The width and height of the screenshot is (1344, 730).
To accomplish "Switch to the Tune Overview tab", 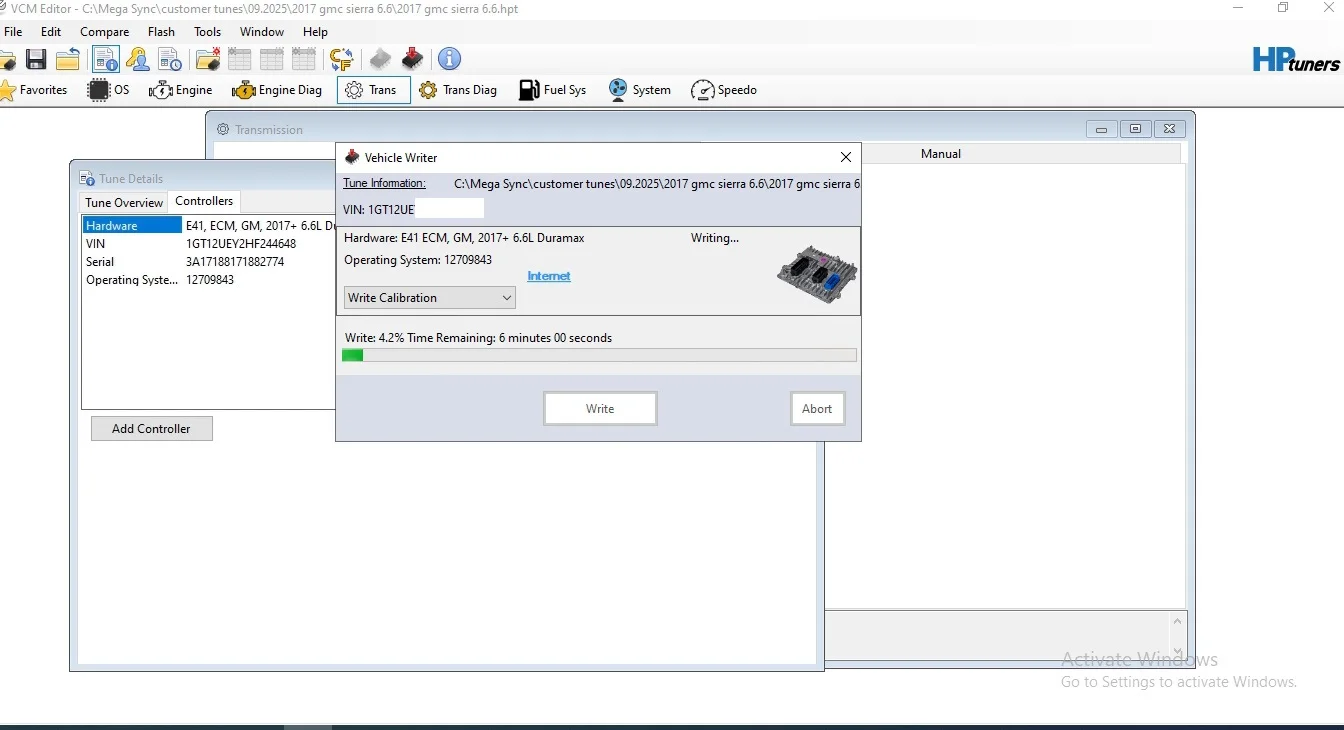I will 124,202.
